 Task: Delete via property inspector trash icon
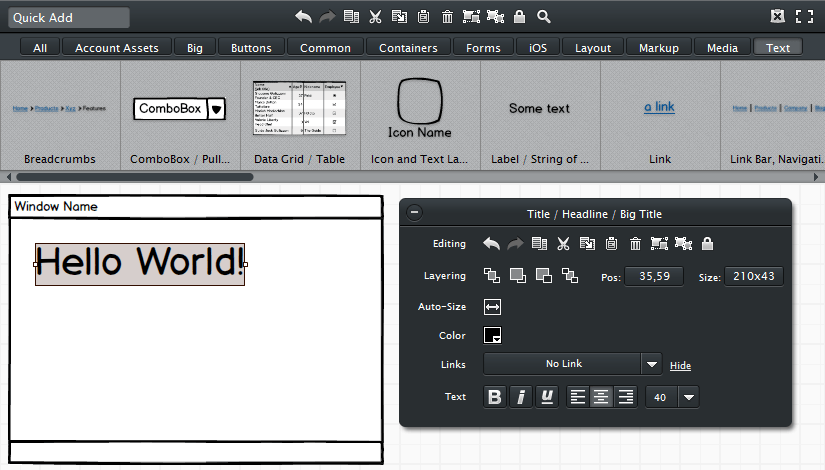[635, 244]
